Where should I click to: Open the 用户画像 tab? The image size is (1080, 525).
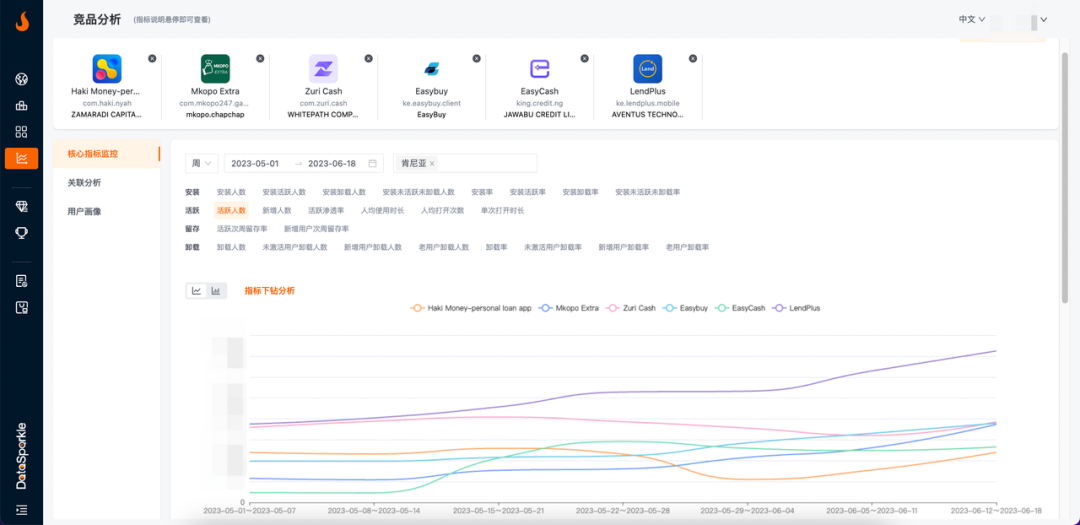(x=84, y=212)
